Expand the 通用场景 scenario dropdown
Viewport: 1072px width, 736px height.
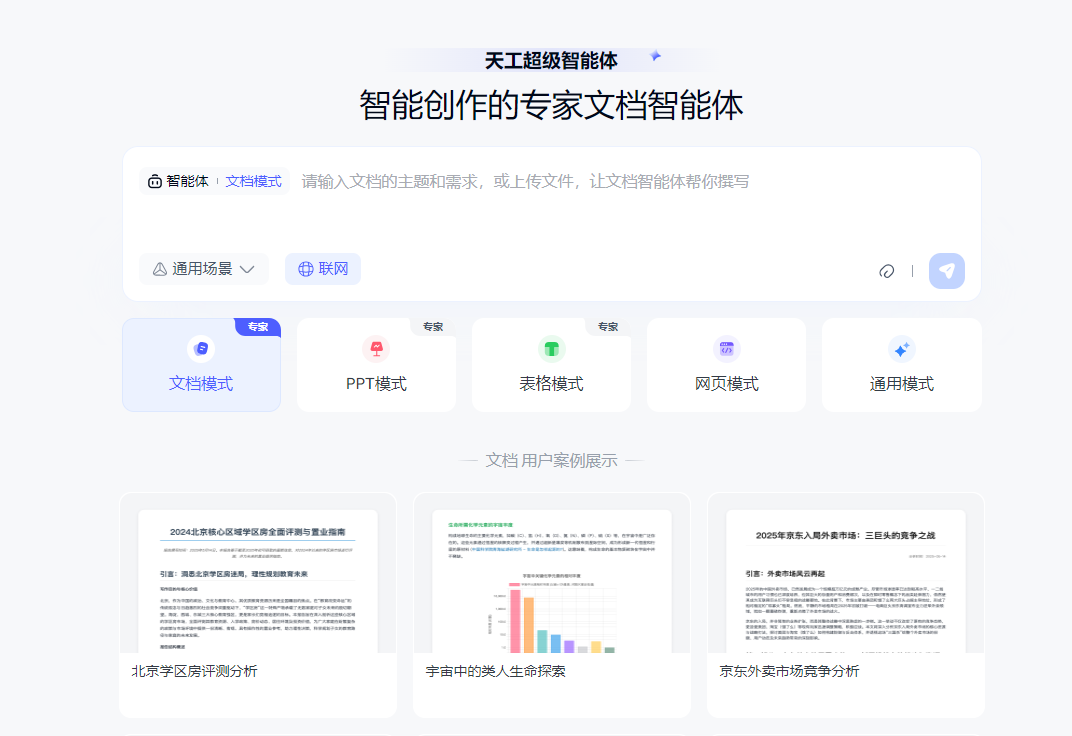coord(203,268)
